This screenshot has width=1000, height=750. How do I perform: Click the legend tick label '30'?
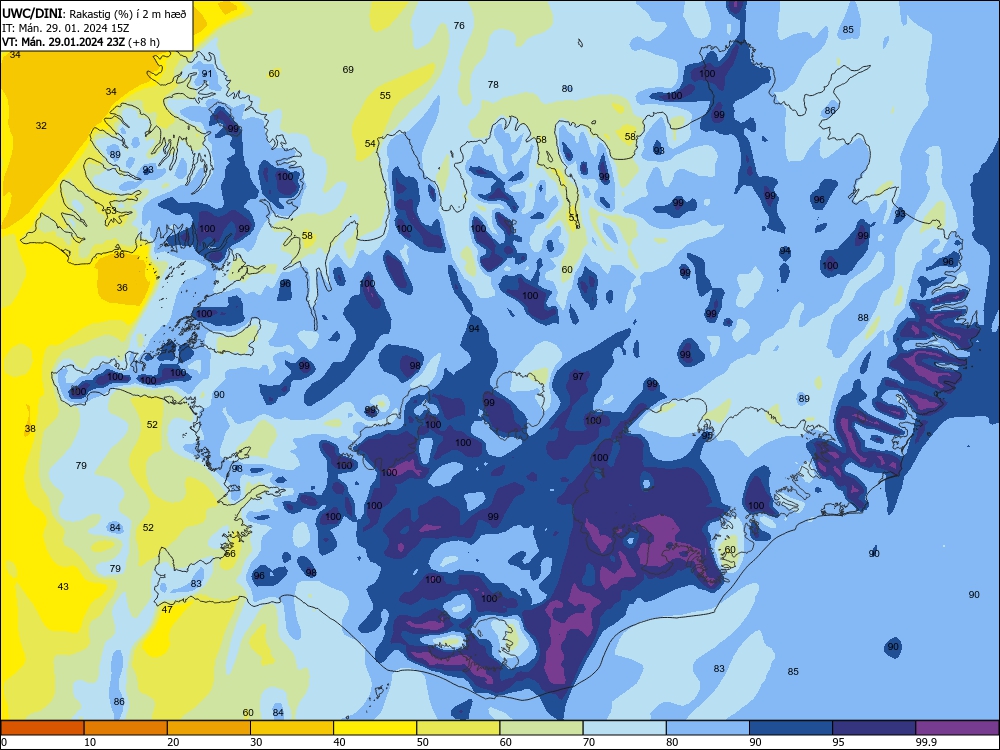click(256, 742)
